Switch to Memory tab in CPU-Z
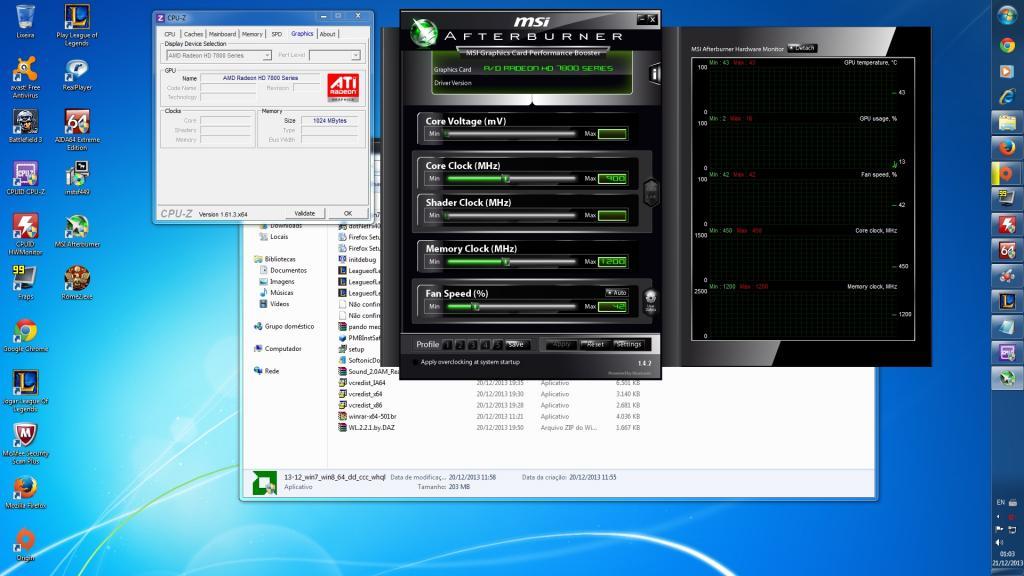Viewport: 1024px width, 576px height. [252, 34]
